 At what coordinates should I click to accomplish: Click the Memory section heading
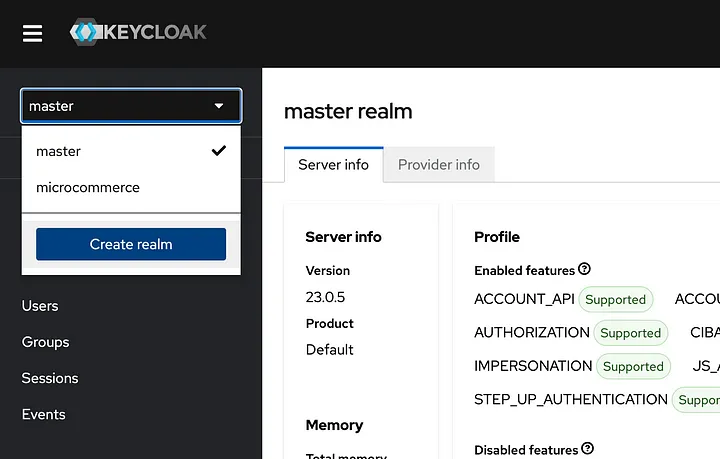coord(334,425)
